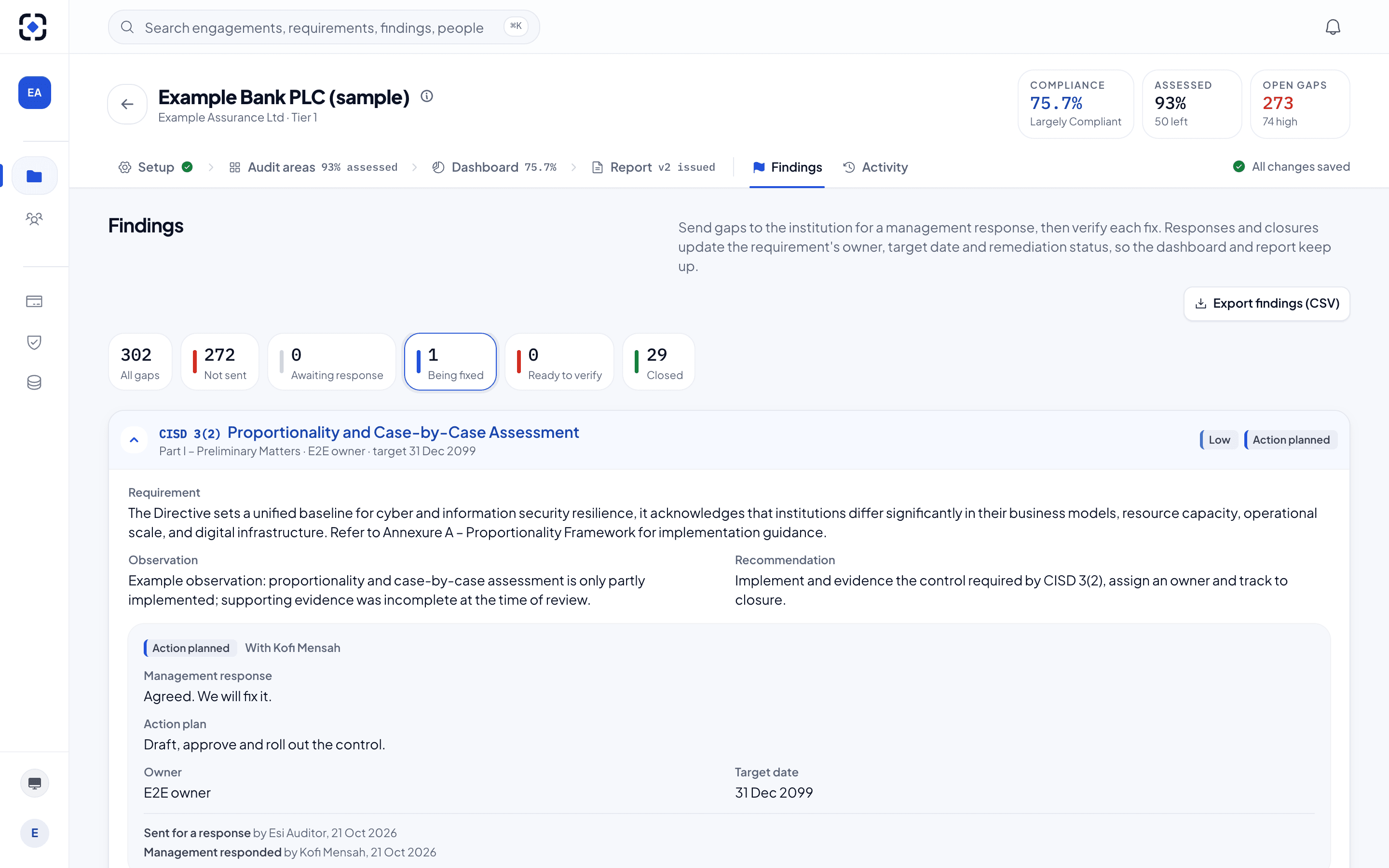Click the Assessed 93% card
This screenshot has width=1389, height=868.
tap(1192, 104)
